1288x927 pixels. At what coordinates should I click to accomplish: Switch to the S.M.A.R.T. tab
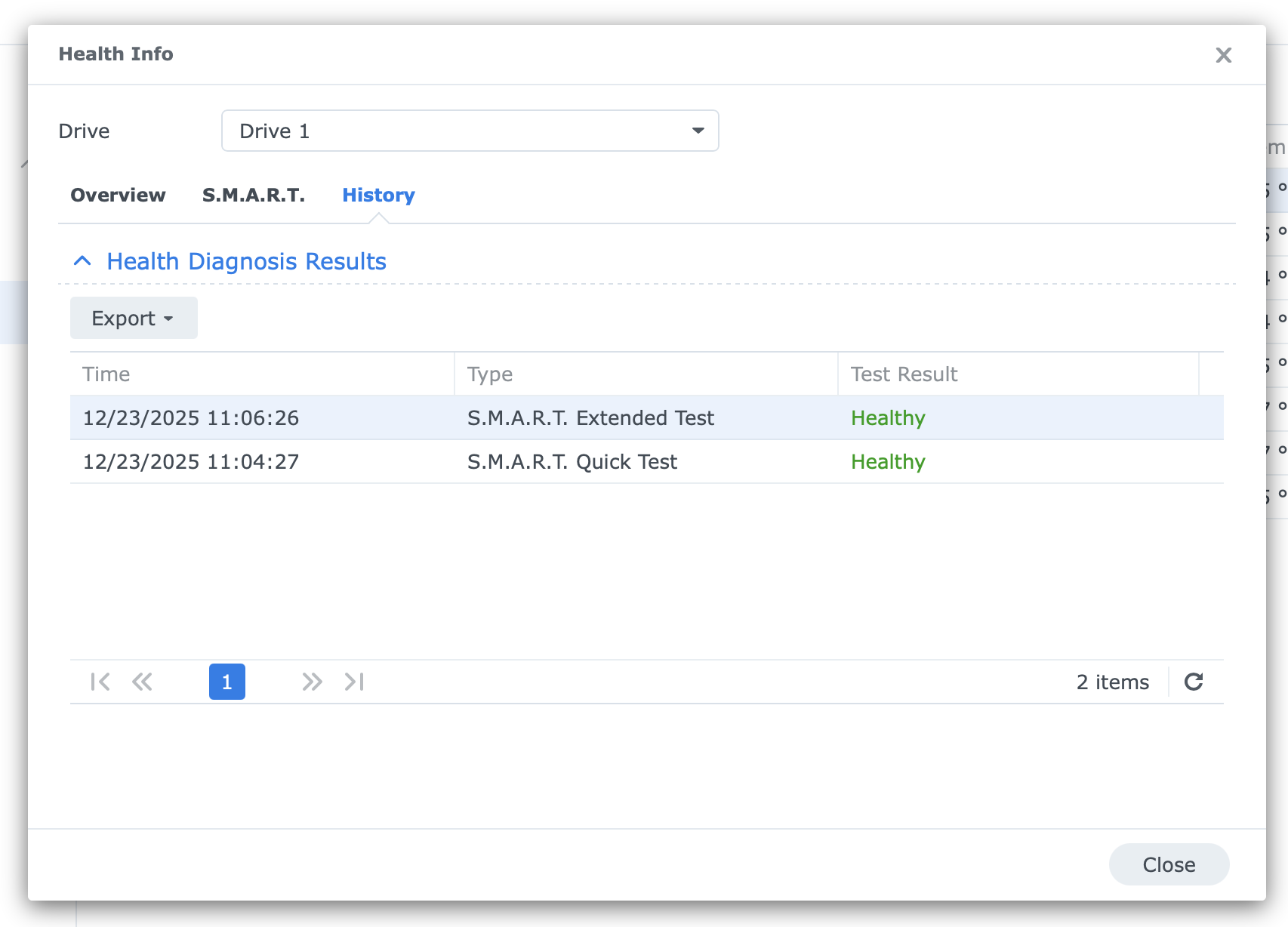(x=254, y=195)
